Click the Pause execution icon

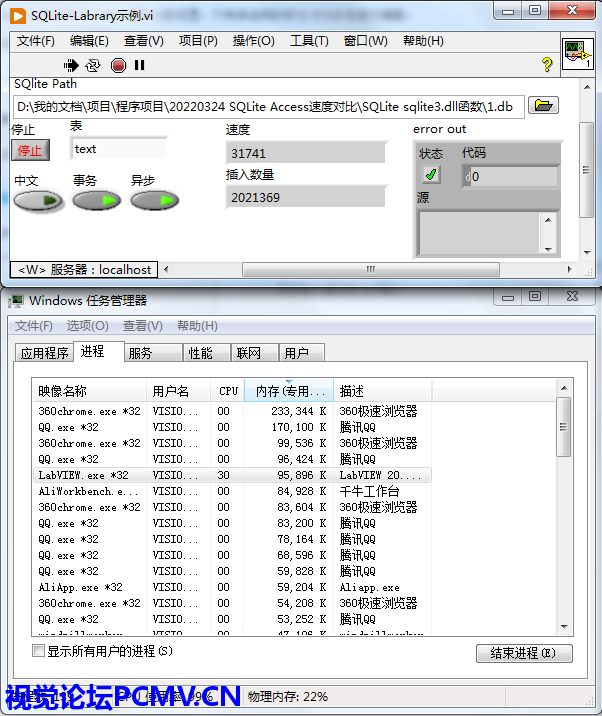coord(140,65)
